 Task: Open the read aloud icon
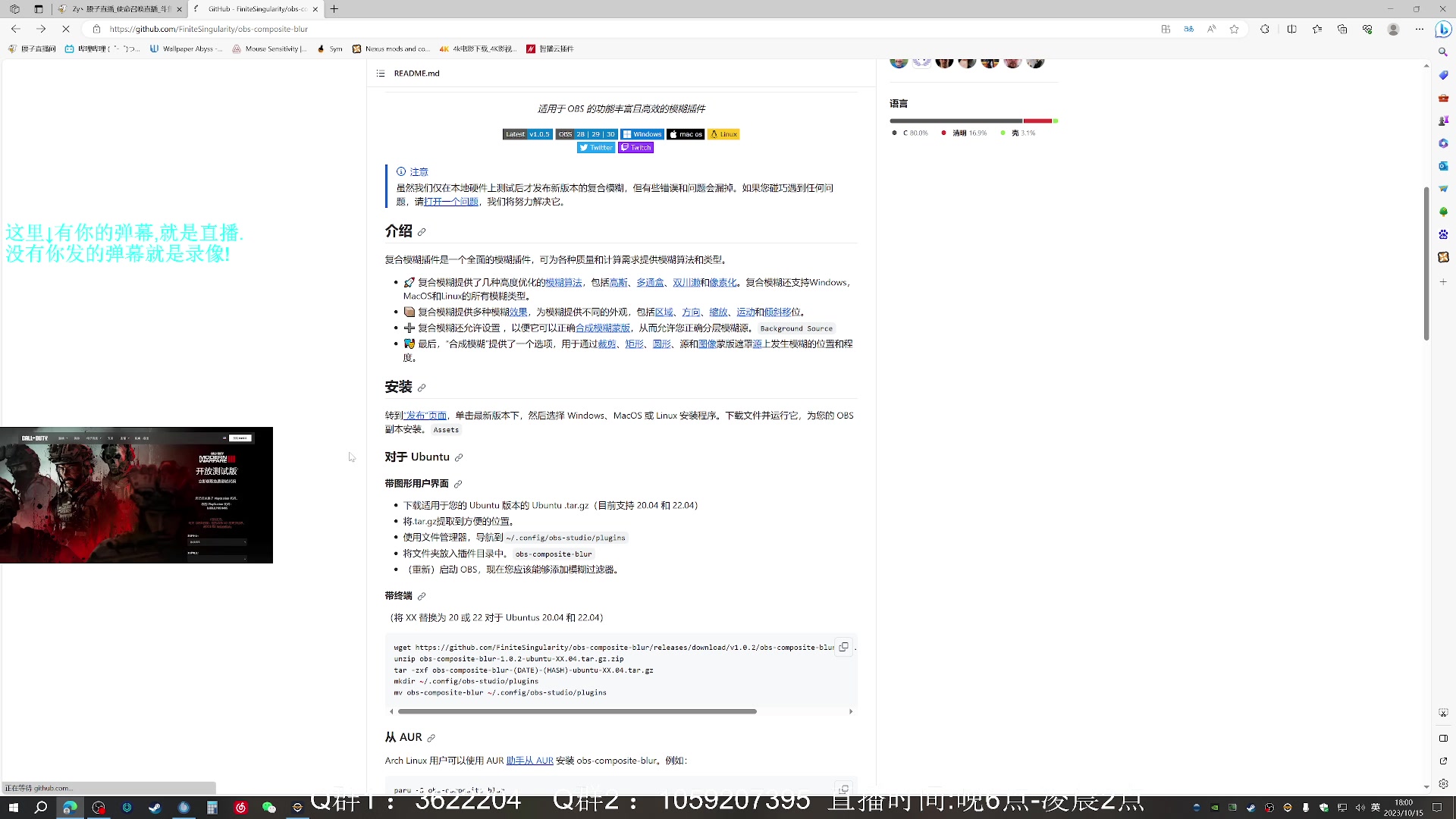pos(1211,29)
